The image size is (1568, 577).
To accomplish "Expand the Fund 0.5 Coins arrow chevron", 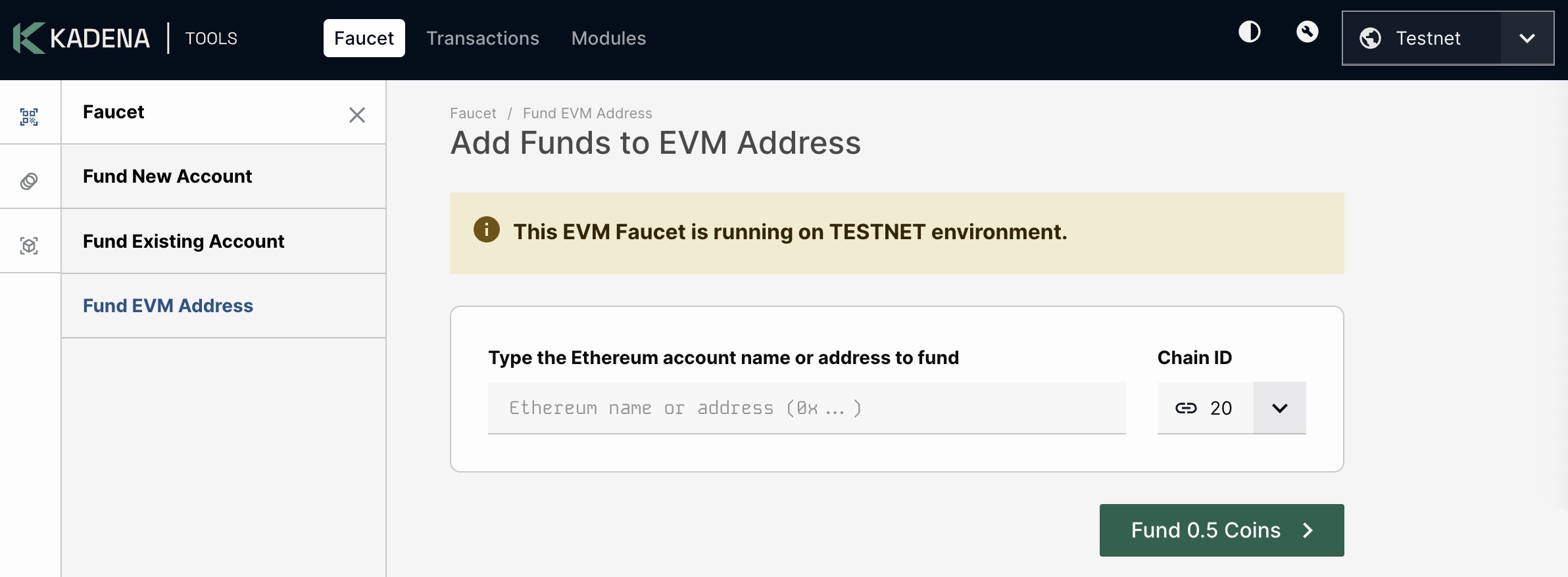I will (x=1308, y=530).
